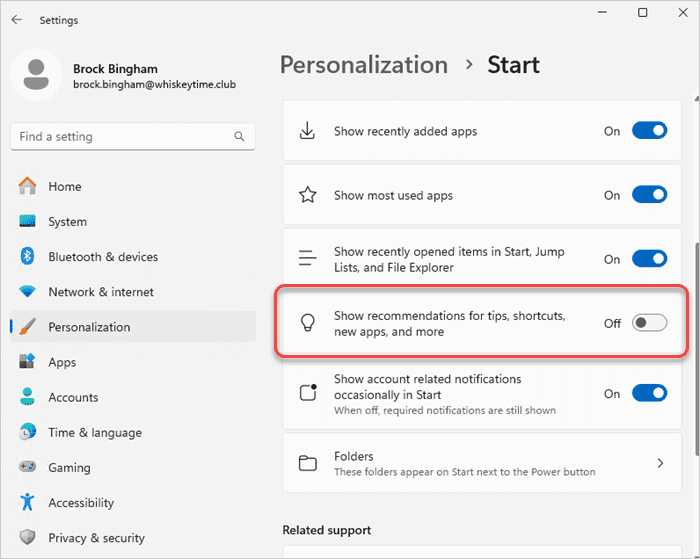Expand Folders settings chevron
The image size is (700, 559).
(660, 463)
